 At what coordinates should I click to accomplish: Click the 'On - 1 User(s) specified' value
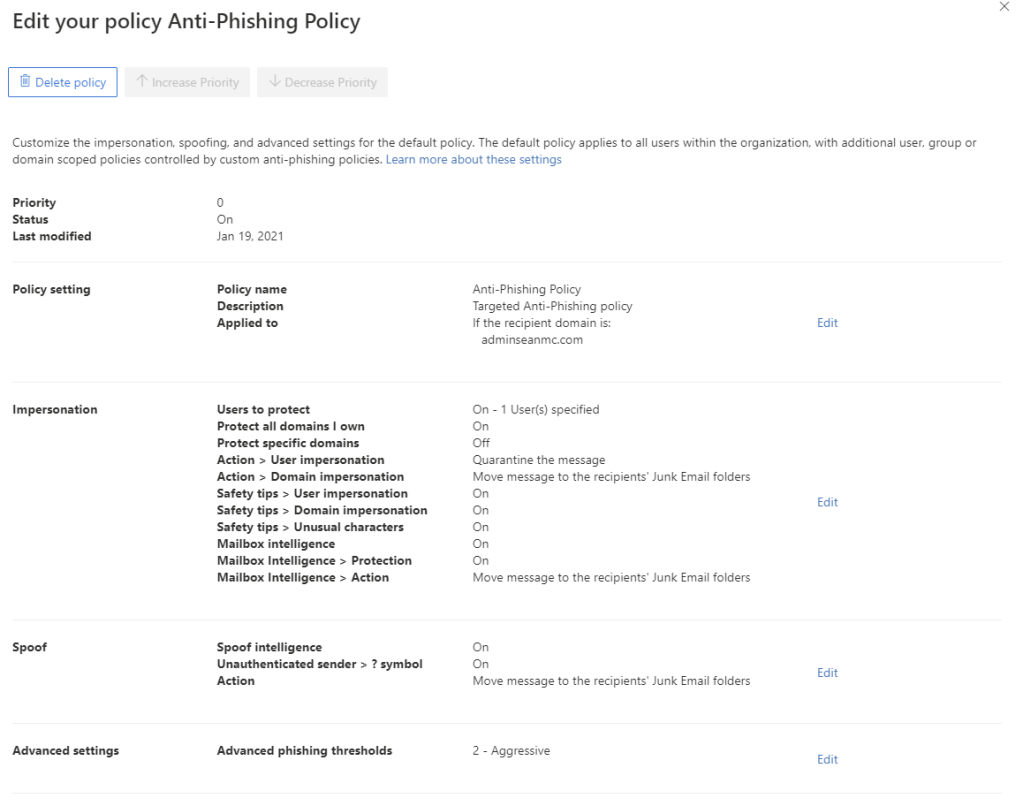pyautogui.click(x=535, y=409)
